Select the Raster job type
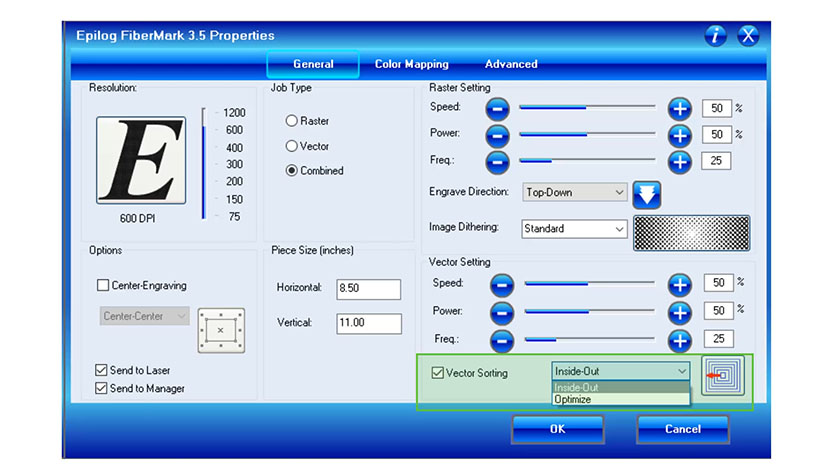Viewport: 830px width, 473px height. pyautogui.click(x=292, y=121)
